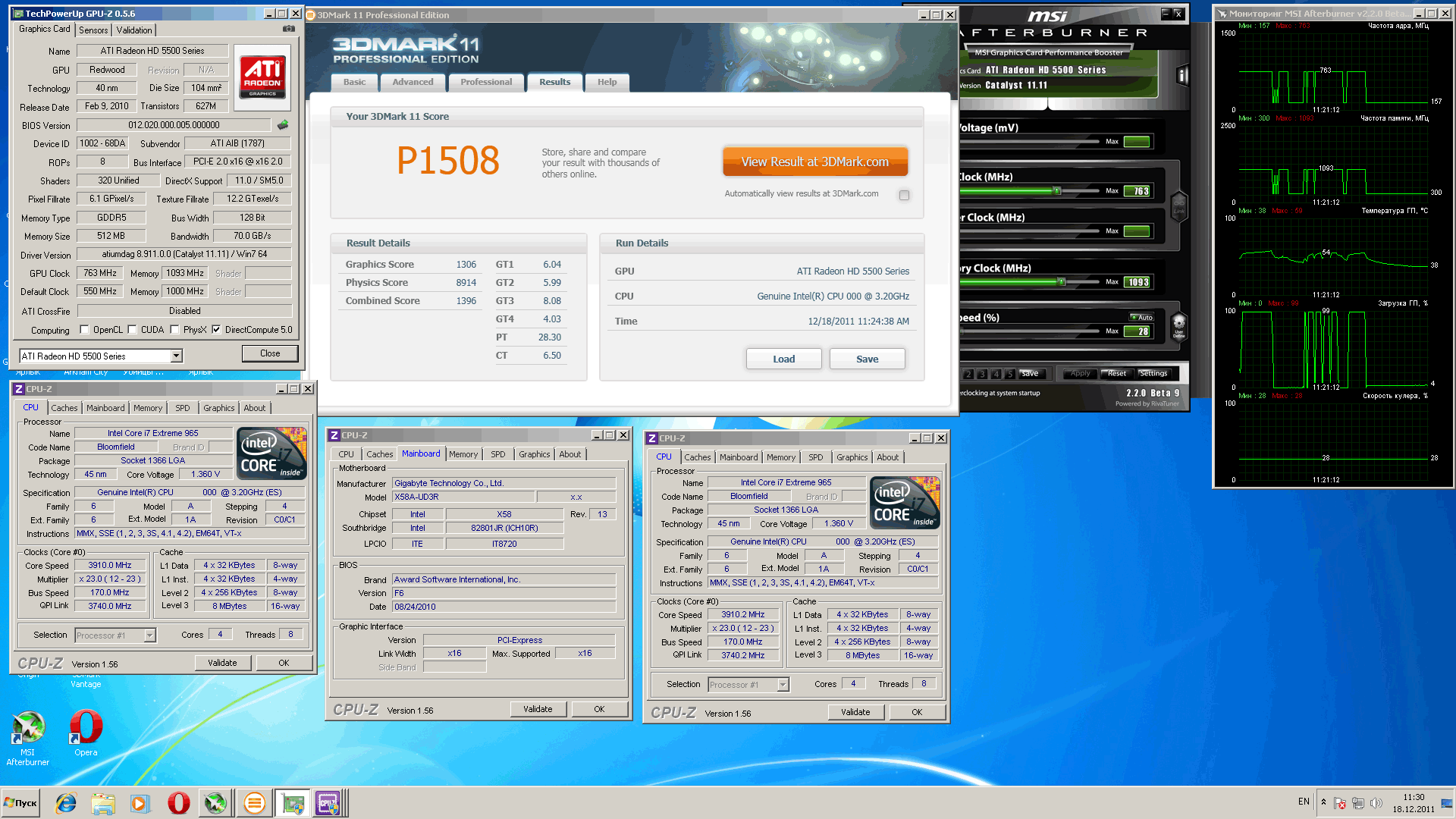Open MSI Afterburner desktop shortcut
The image size is (1456, 819).
(28, 739)
